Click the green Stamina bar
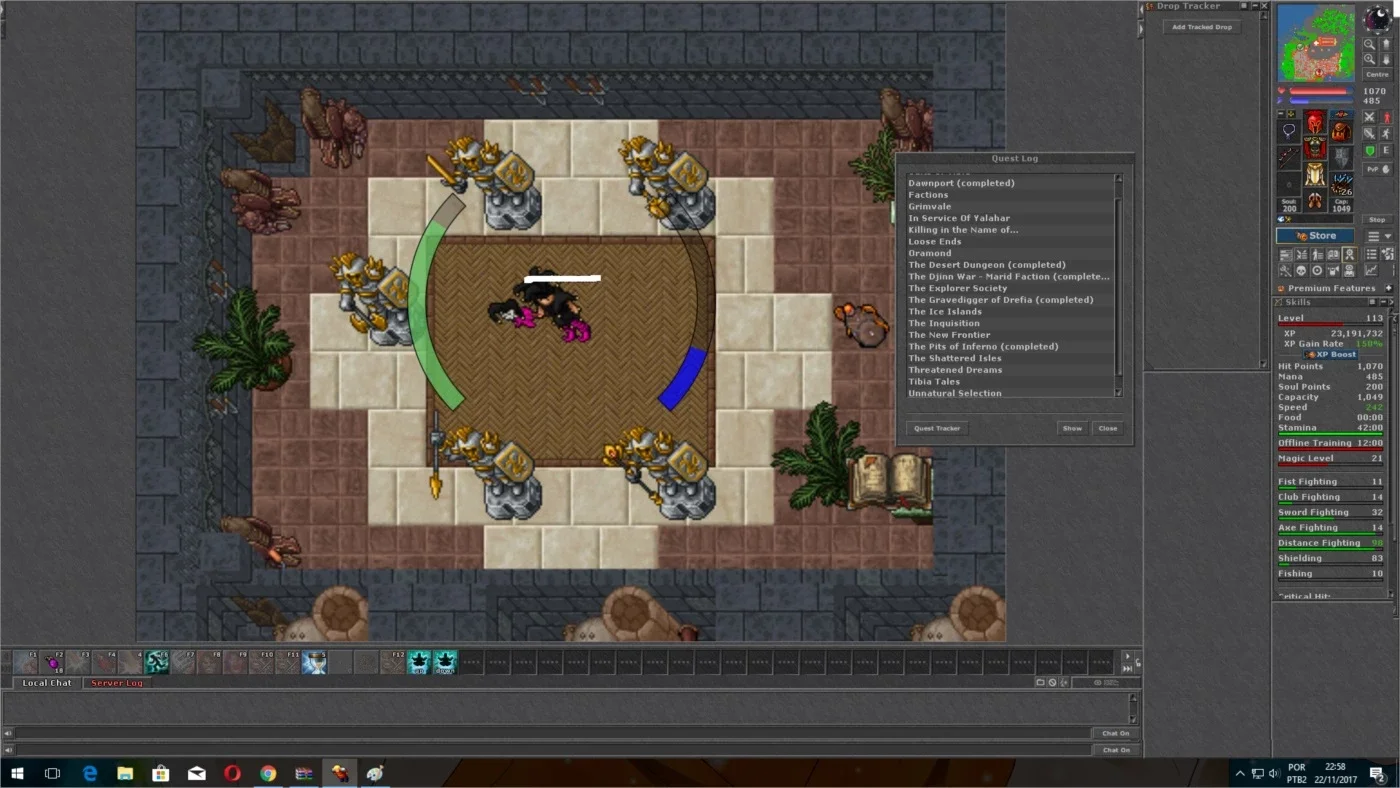 (x=1330, y=434)
